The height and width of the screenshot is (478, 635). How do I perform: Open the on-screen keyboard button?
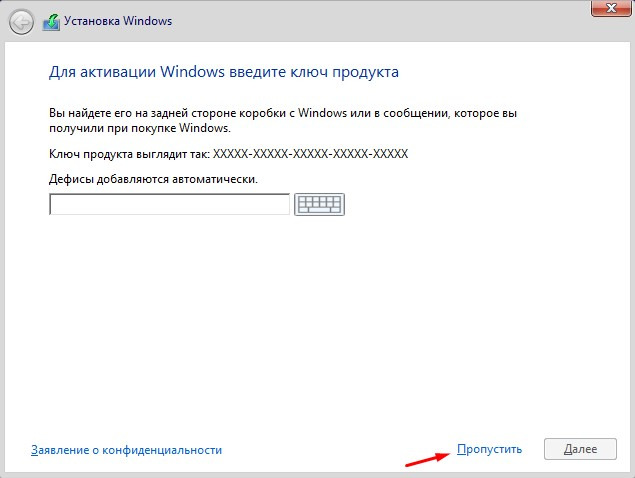pyautogui.click(x=319, y=204)
